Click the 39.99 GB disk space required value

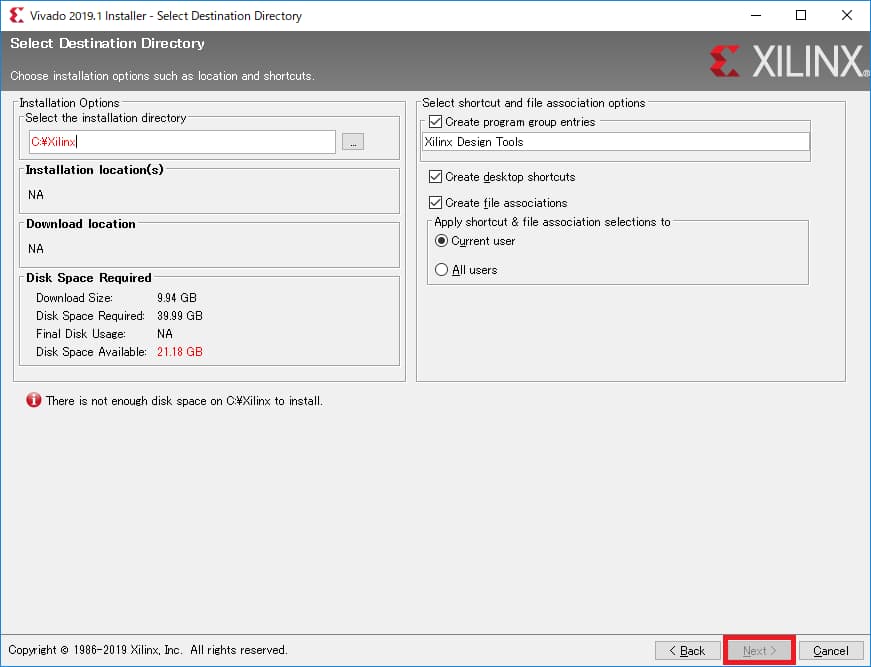pyautogui.click(x=179, y=316)
